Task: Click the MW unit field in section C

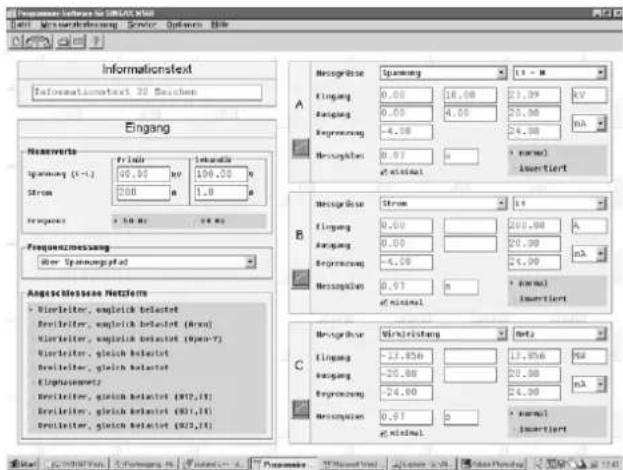Action: 589,356
